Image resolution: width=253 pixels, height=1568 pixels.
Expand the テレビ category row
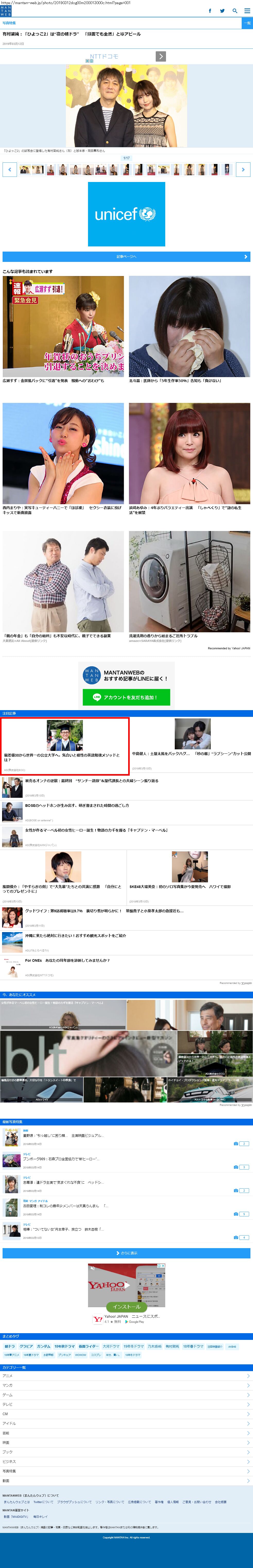pos(127,1404)
